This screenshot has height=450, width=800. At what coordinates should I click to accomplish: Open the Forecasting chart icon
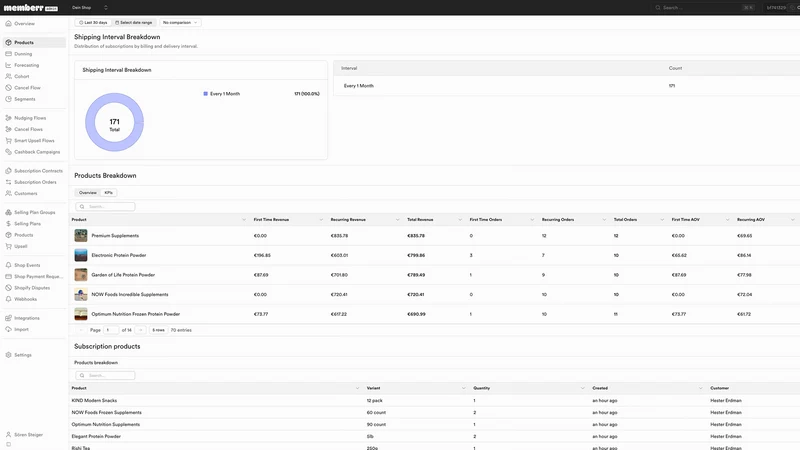tap(8, 65)
